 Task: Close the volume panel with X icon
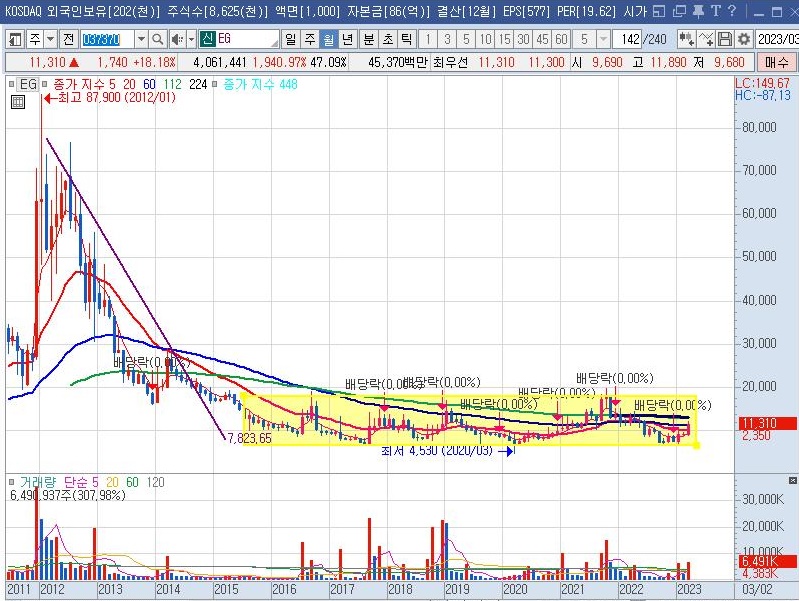point(792,480)
